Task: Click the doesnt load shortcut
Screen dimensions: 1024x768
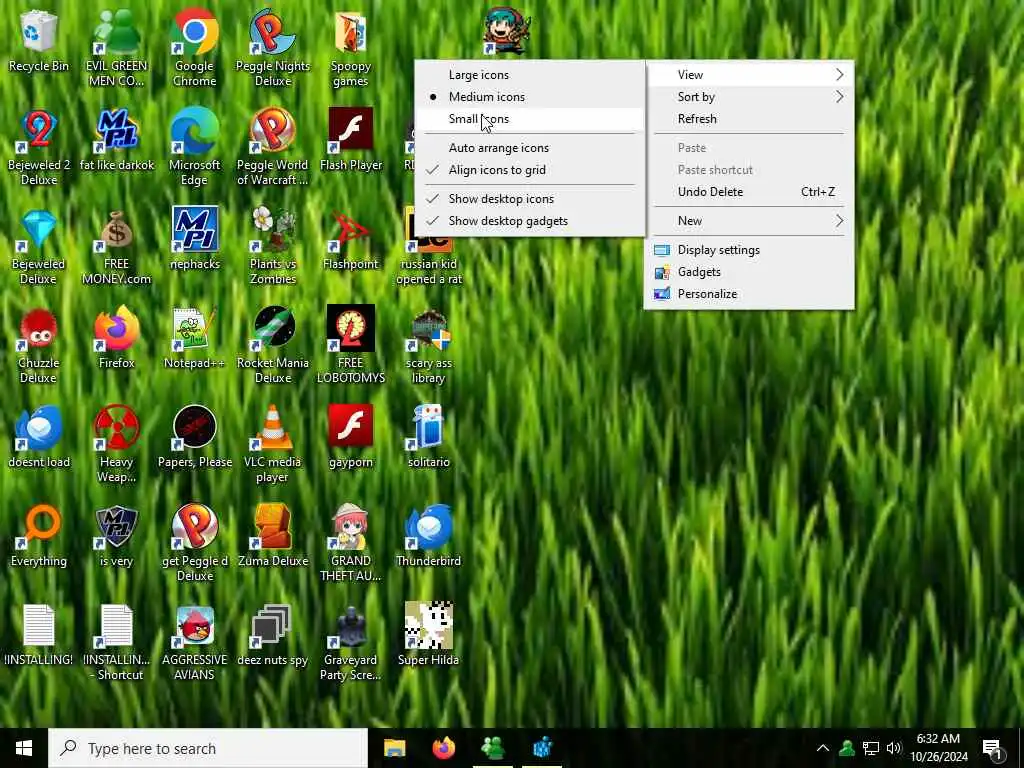Action: (x=39, y=437)
